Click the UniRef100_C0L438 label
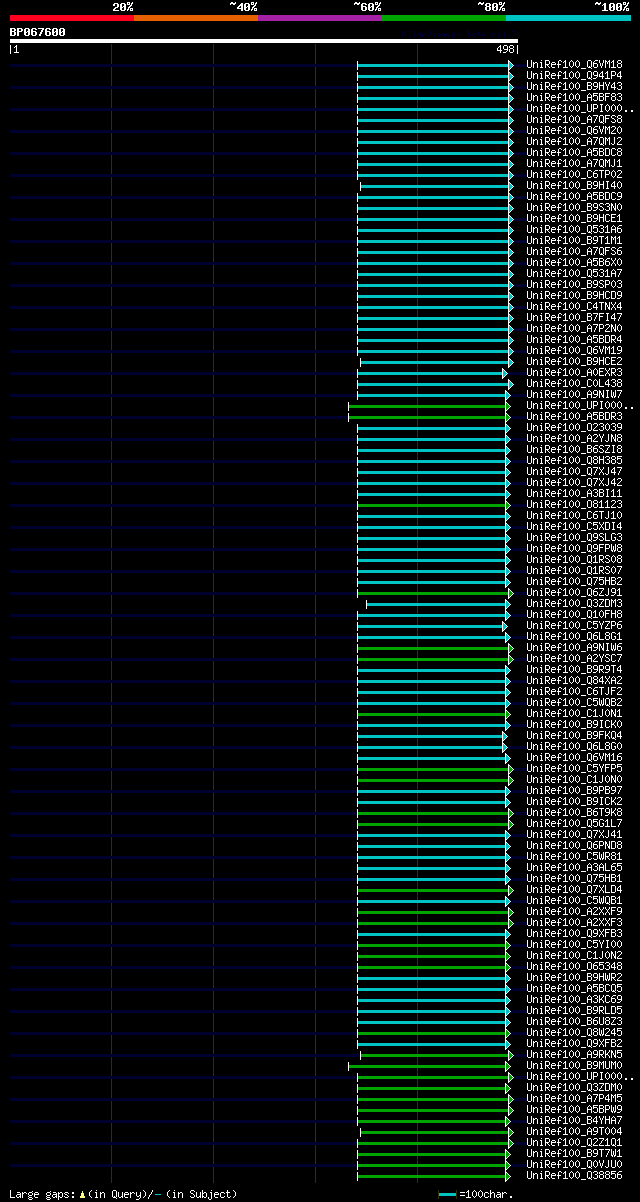The height and width of the screenshot is (1202, 640). 574,383
